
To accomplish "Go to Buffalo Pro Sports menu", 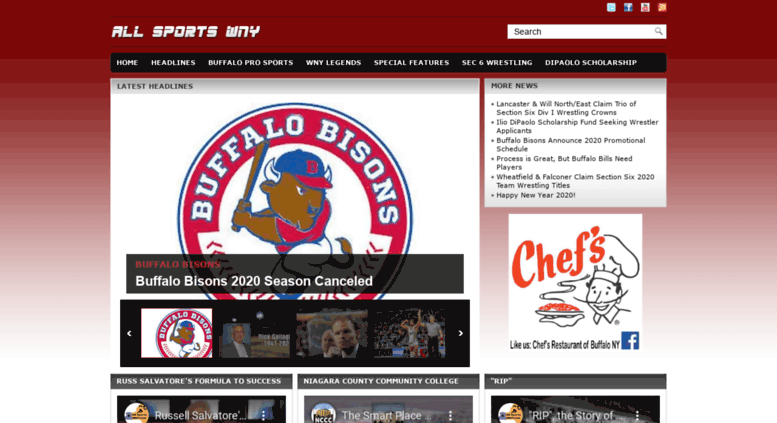I will click(x=250, y=62).
